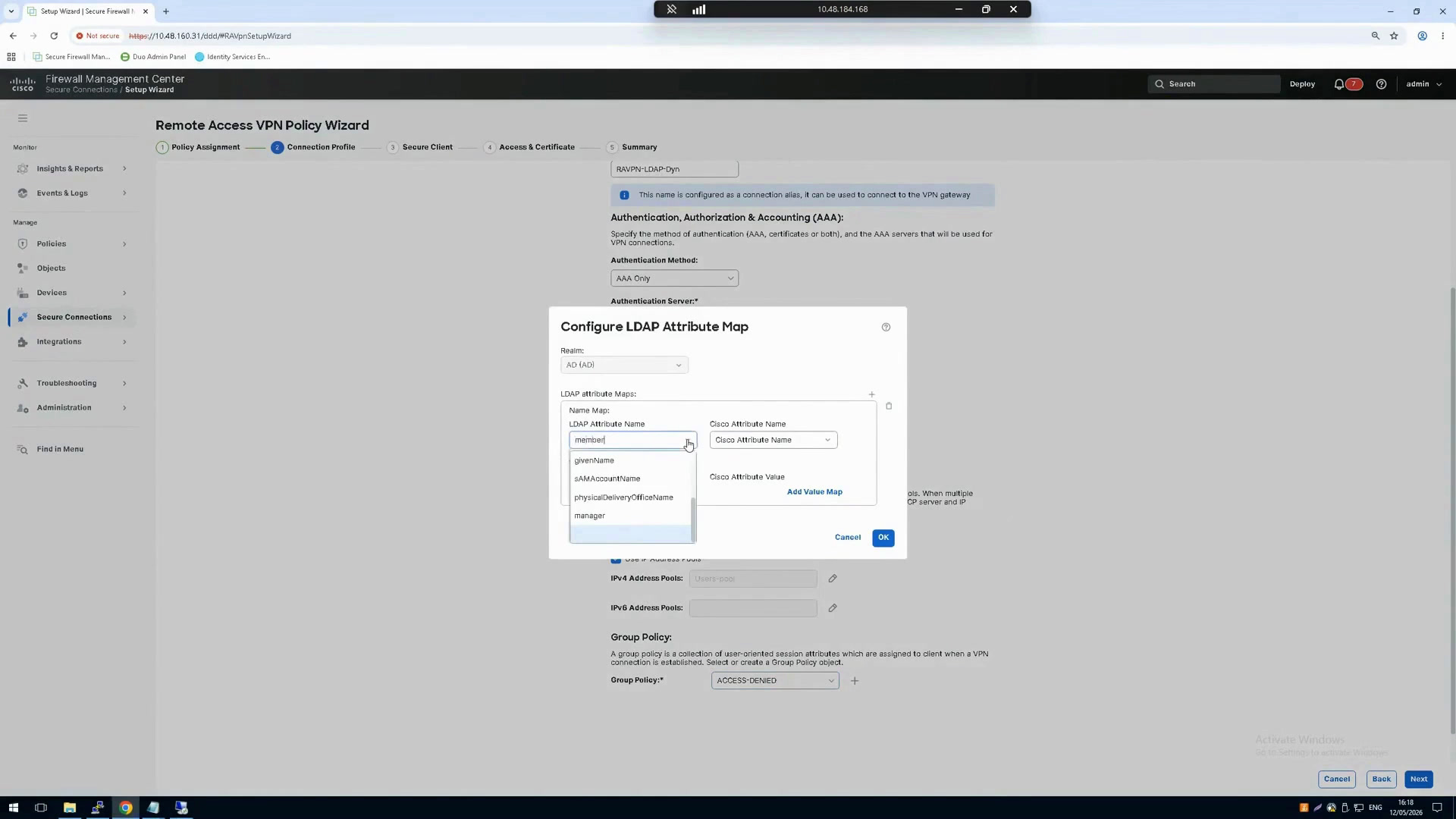Edit the IPv6 Address Pools with the pencil icon
1456x819 pixels.
pos(833,608)
